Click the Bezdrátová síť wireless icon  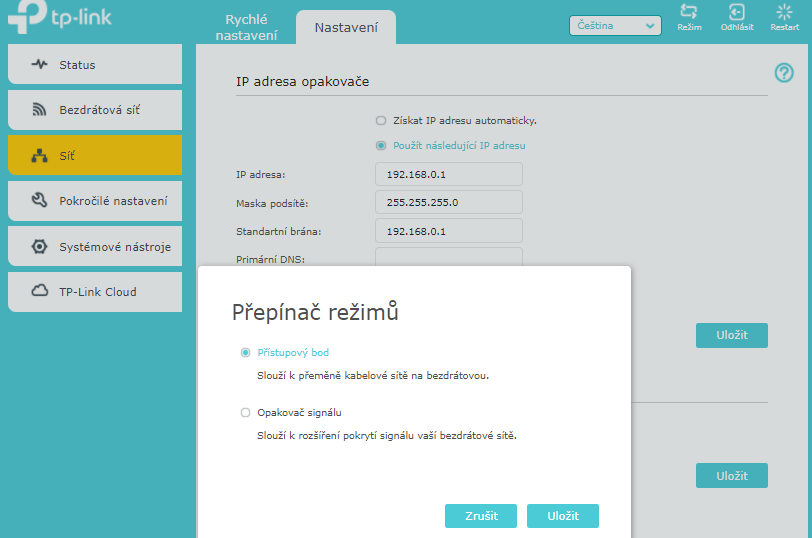[40, 110]
